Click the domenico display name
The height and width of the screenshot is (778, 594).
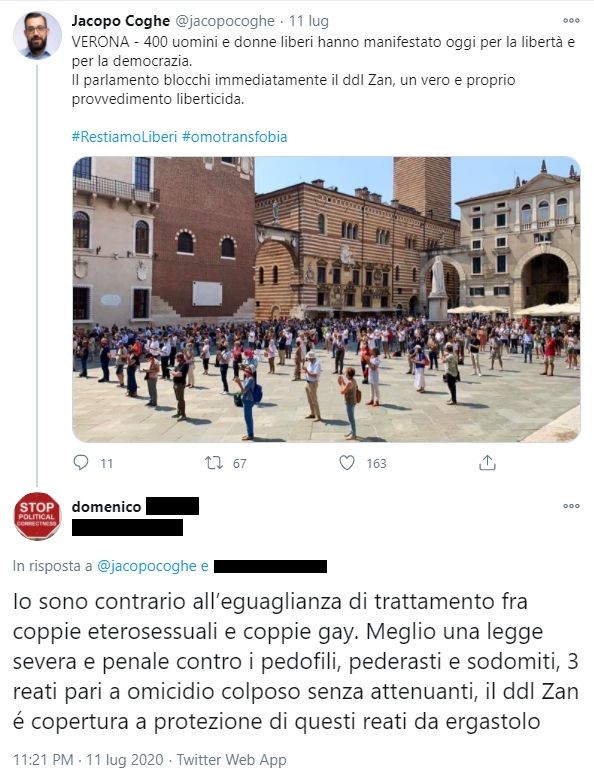106,507
